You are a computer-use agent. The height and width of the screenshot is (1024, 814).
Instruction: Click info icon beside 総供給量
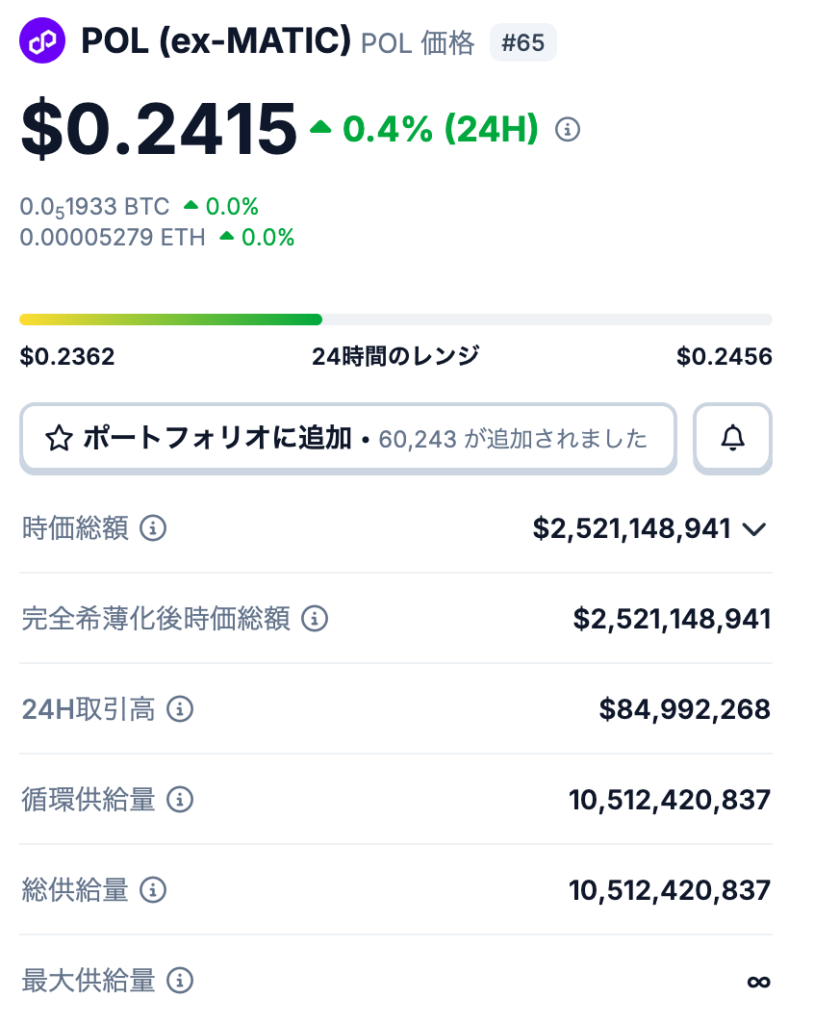pos(152,890)
